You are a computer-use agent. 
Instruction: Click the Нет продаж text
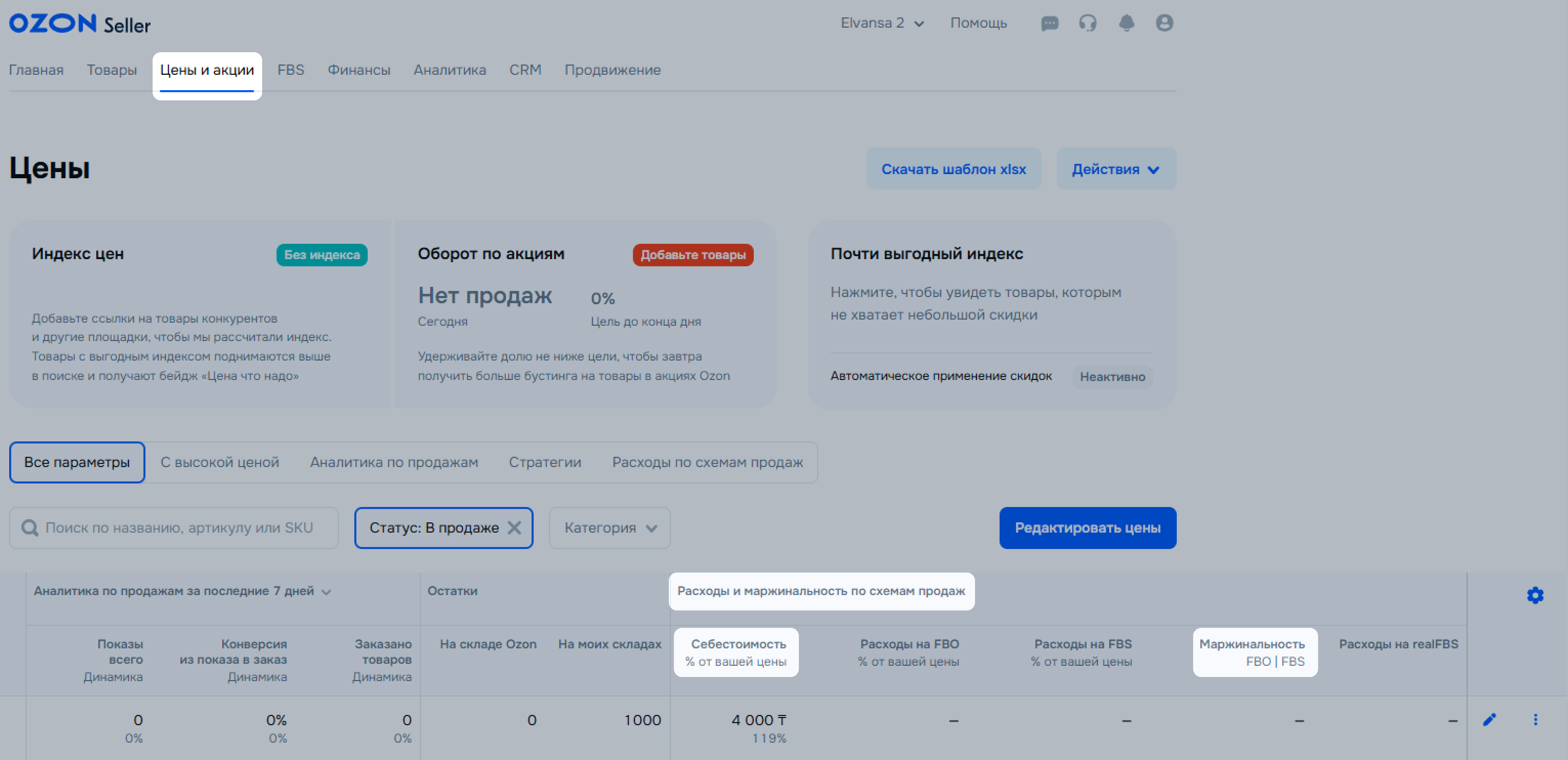pyautogui.click(x=484, y=296)
